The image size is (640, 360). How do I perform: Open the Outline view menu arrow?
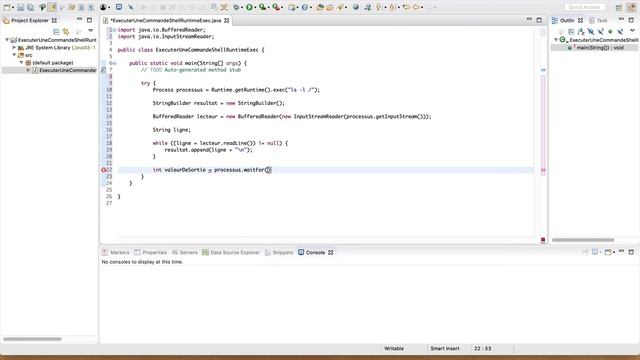(632, 31)
